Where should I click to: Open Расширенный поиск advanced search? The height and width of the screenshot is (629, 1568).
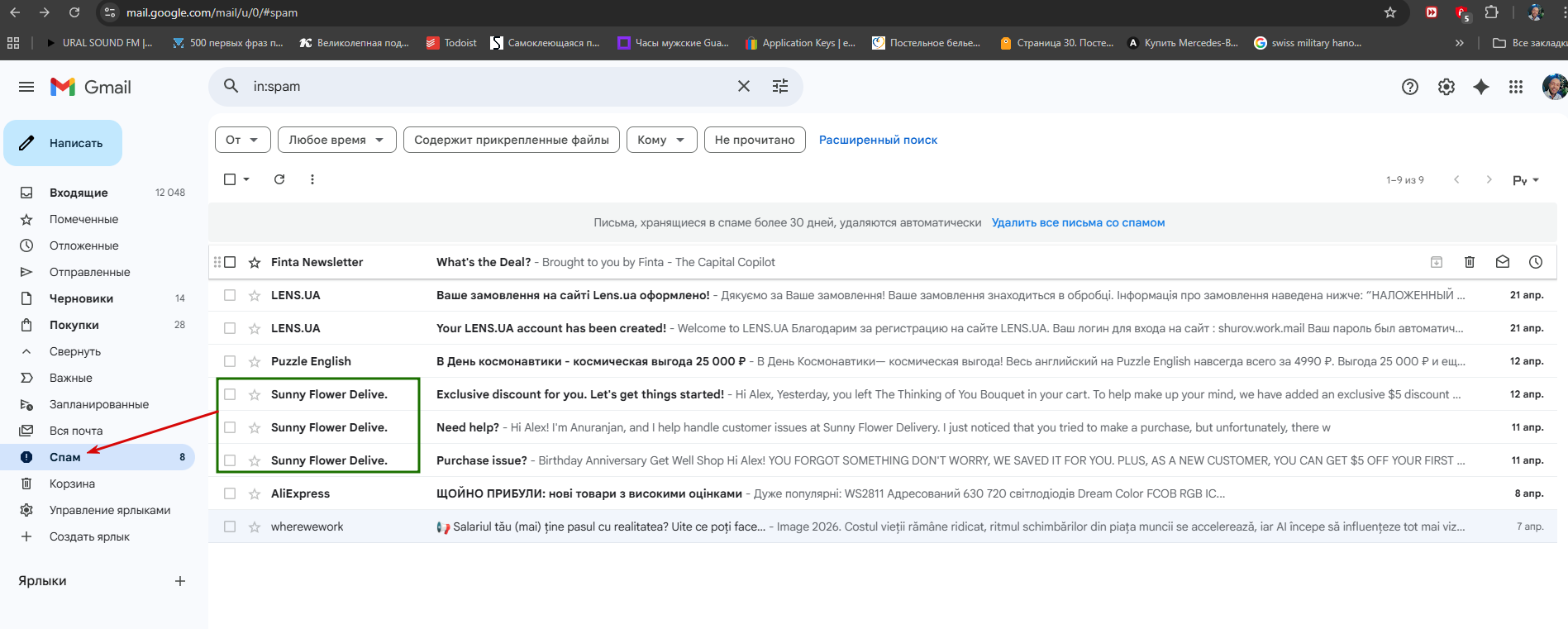(x=878, y=140)
